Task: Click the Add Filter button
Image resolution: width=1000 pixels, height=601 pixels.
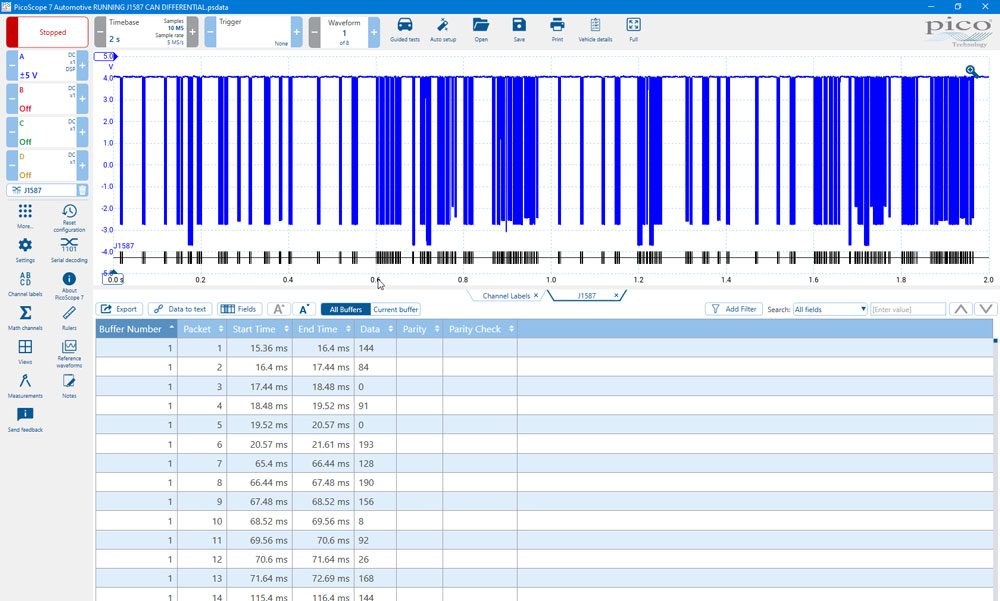Action: [x=733, y=309]
